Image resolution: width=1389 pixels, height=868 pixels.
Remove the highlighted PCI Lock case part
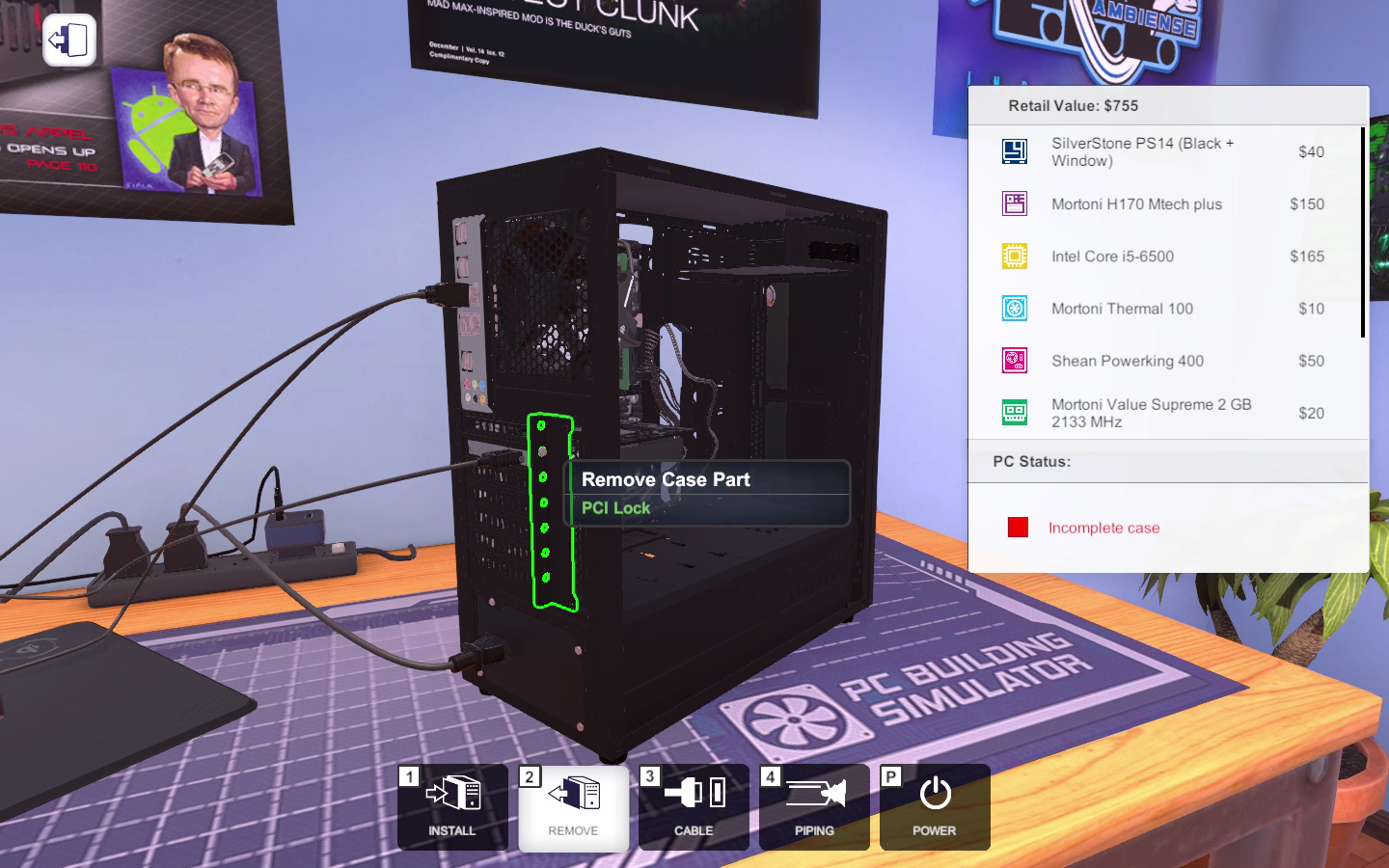pyautogui.click(x=551, y=511)
